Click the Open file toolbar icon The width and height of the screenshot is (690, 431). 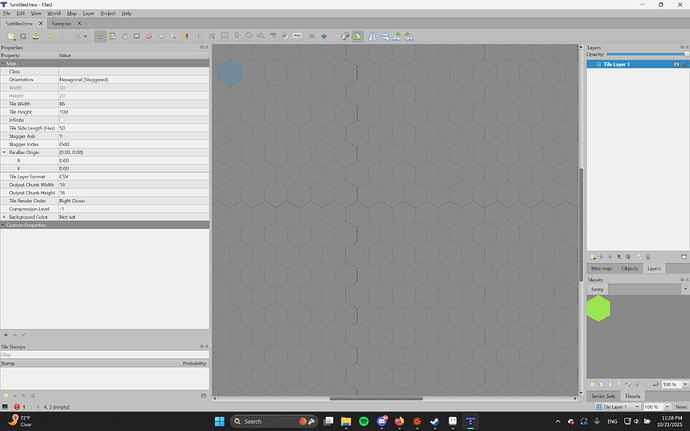tap(23, 37)
